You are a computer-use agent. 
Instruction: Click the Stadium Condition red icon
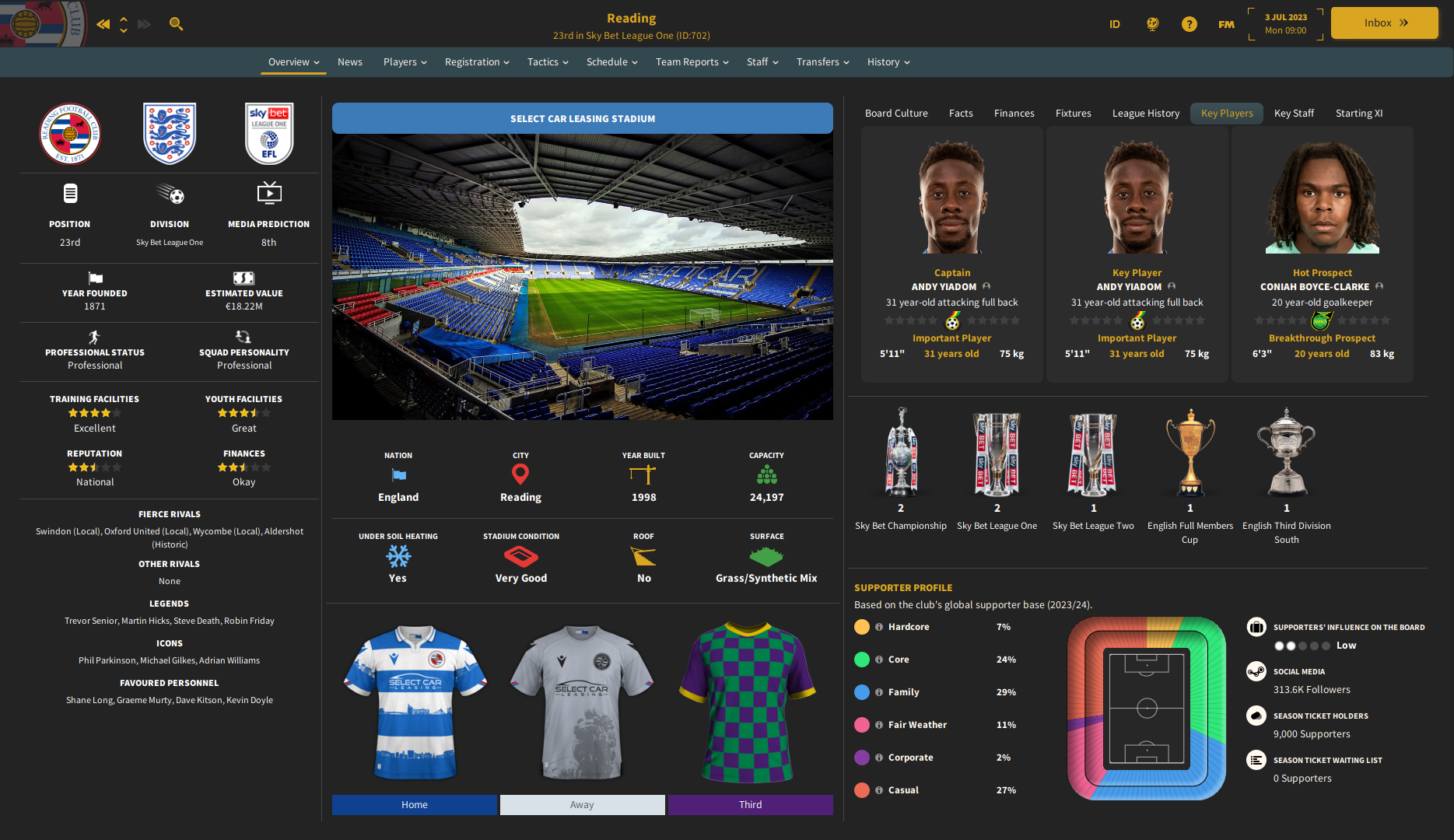(x=521, y=556)
